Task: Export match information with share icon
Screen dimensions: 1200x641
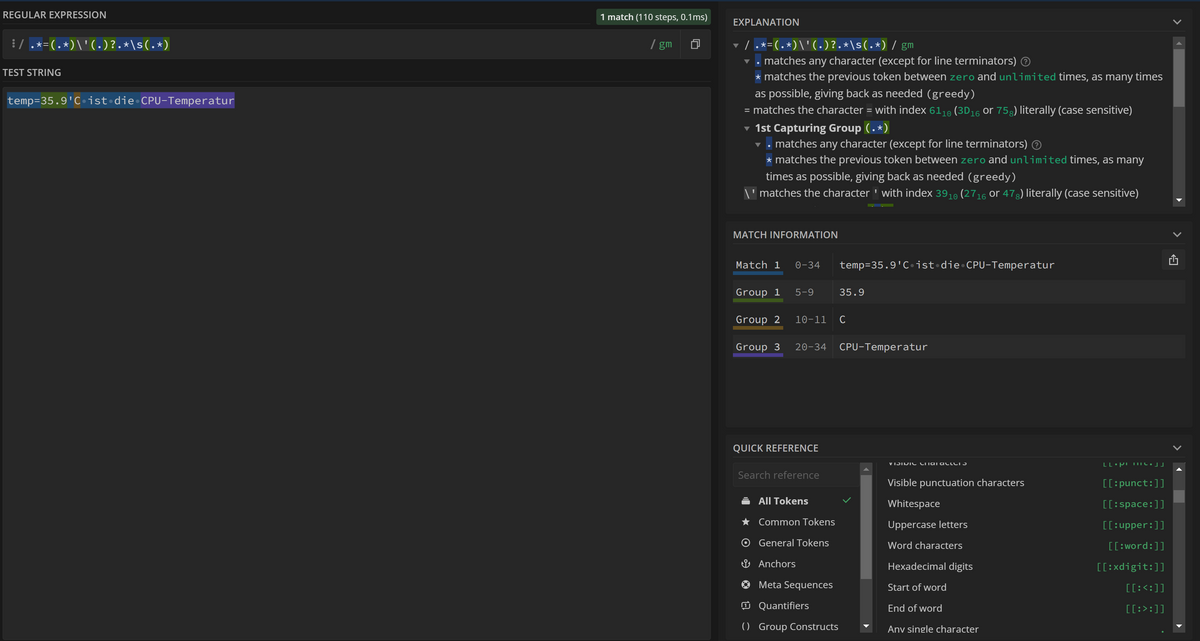Action: click(x=1172, y=260)
